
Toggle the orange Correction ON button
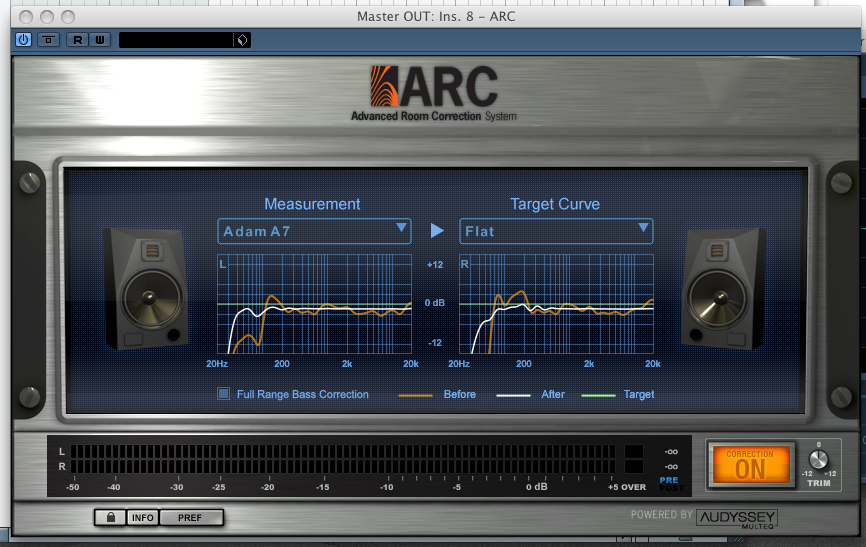(x=751, y=465)
